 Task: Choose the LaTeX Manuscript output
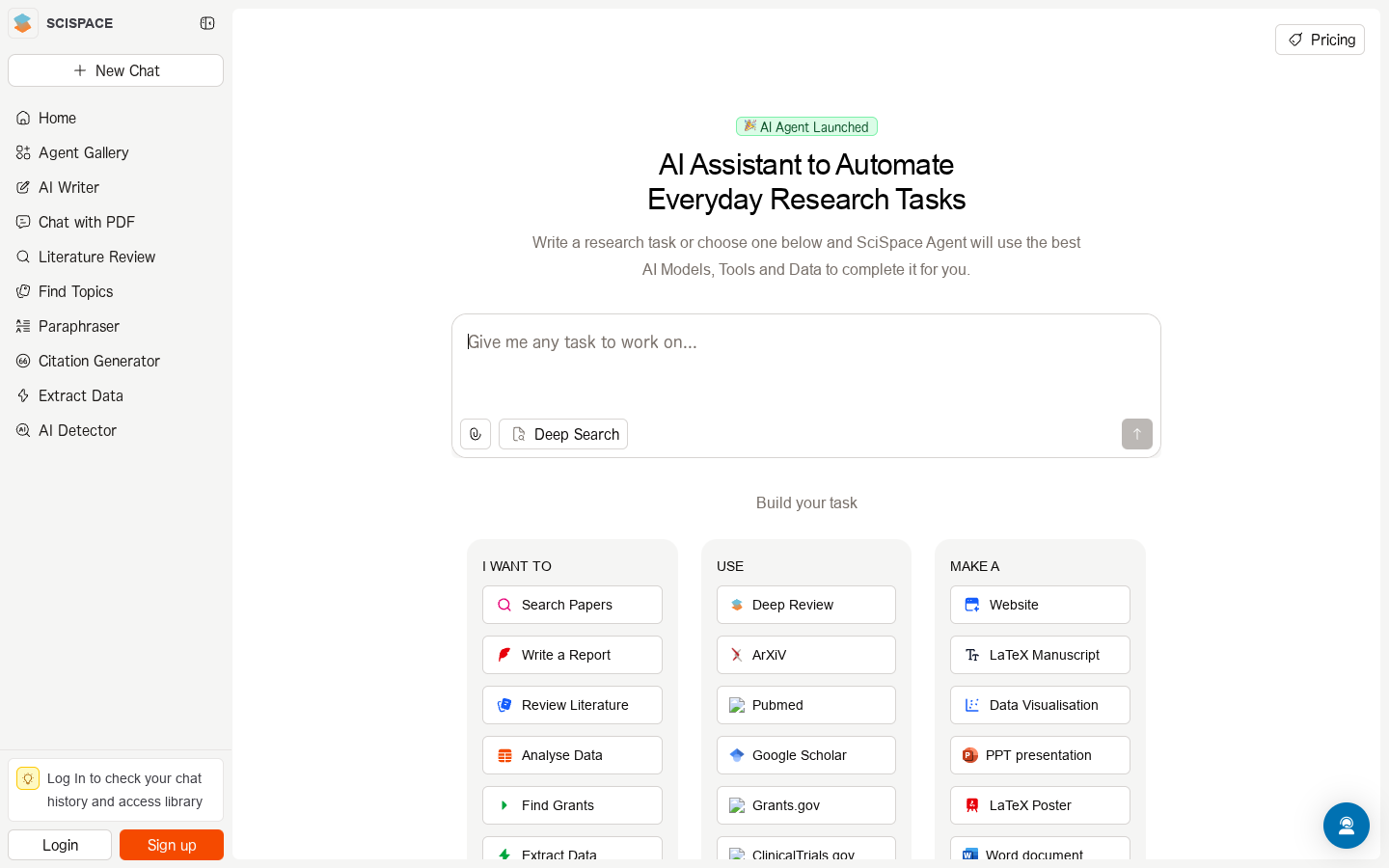[x=1040, y=655]
